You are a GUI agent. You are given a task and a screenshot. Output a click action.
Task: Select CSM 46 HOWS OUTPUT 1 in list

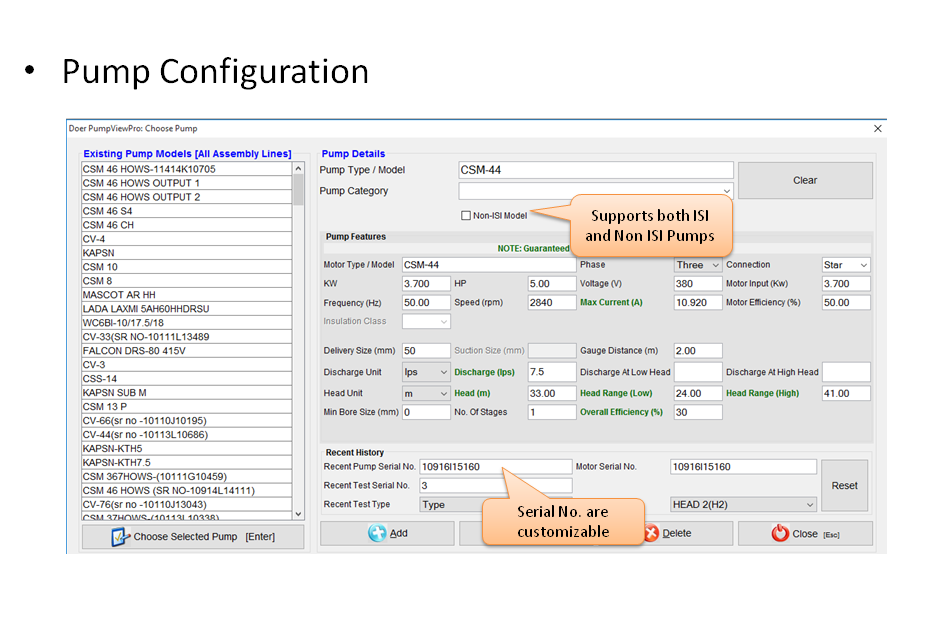pos(141,183)
